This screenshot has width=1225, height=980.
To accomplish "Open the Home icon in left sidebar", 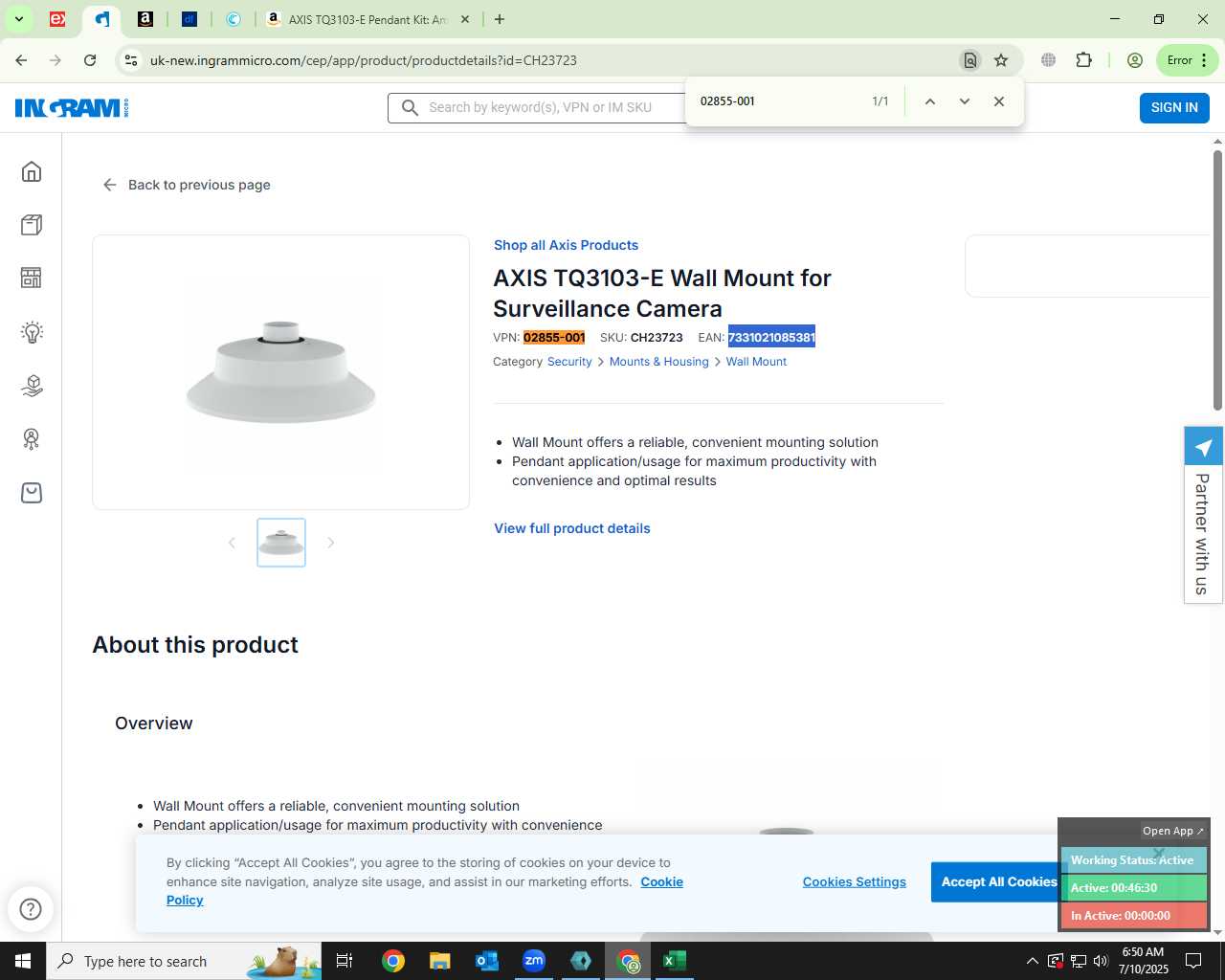I will coord(32,171).
